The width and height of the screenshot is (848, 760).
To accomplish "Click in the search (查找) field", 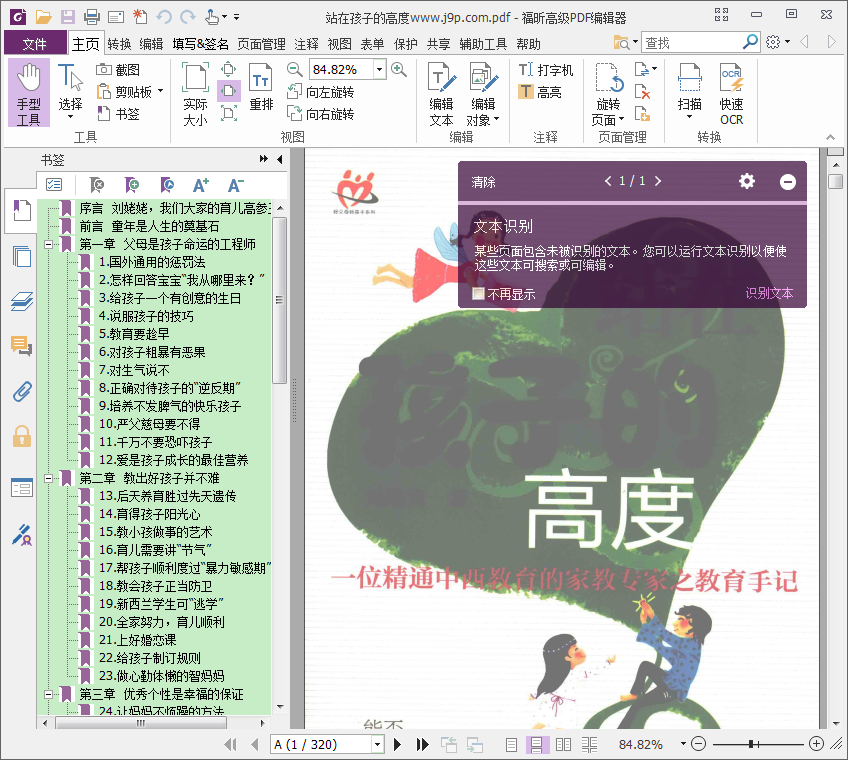I will [691, 42].
